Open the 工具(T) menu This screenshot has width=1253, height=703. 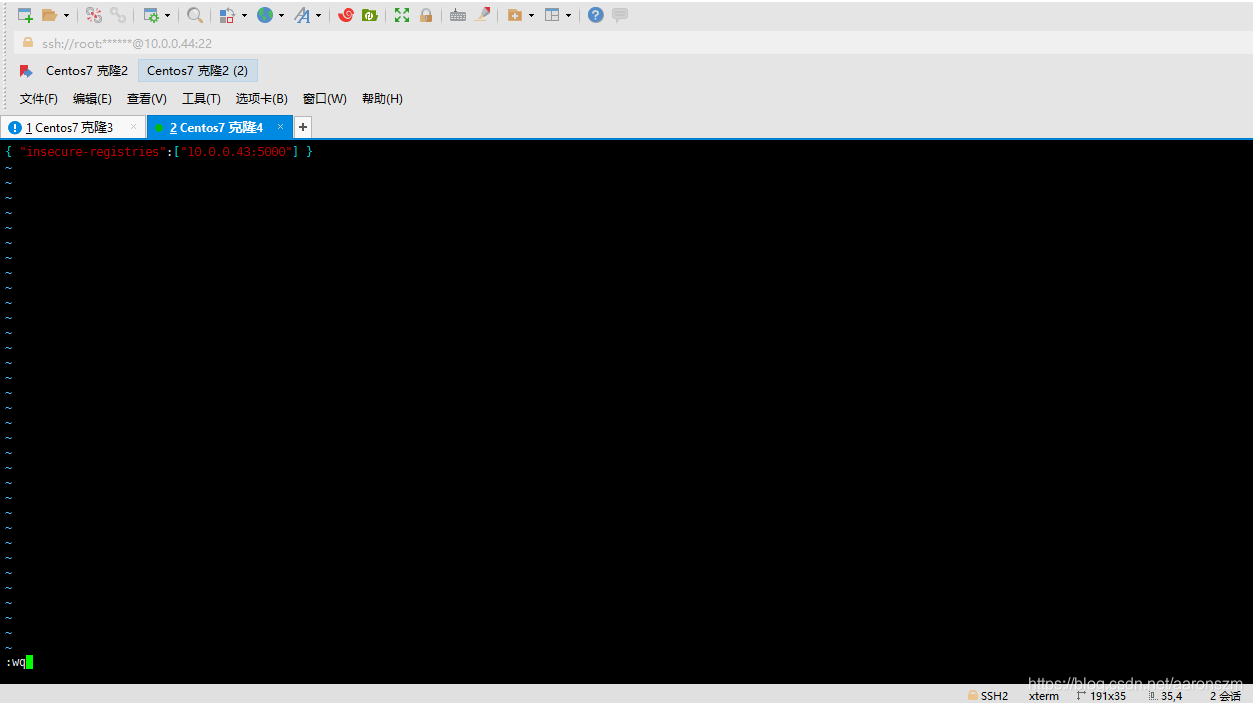(201, 99)
